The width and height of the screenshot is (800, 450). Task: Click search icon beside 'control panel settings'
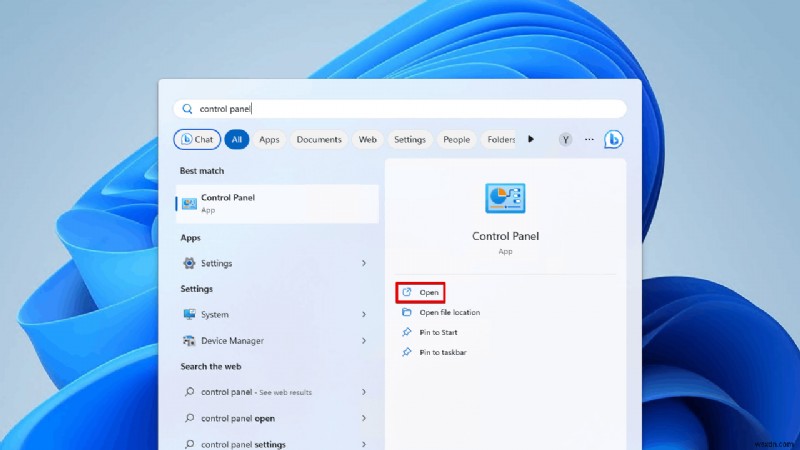tap(189, 444)
